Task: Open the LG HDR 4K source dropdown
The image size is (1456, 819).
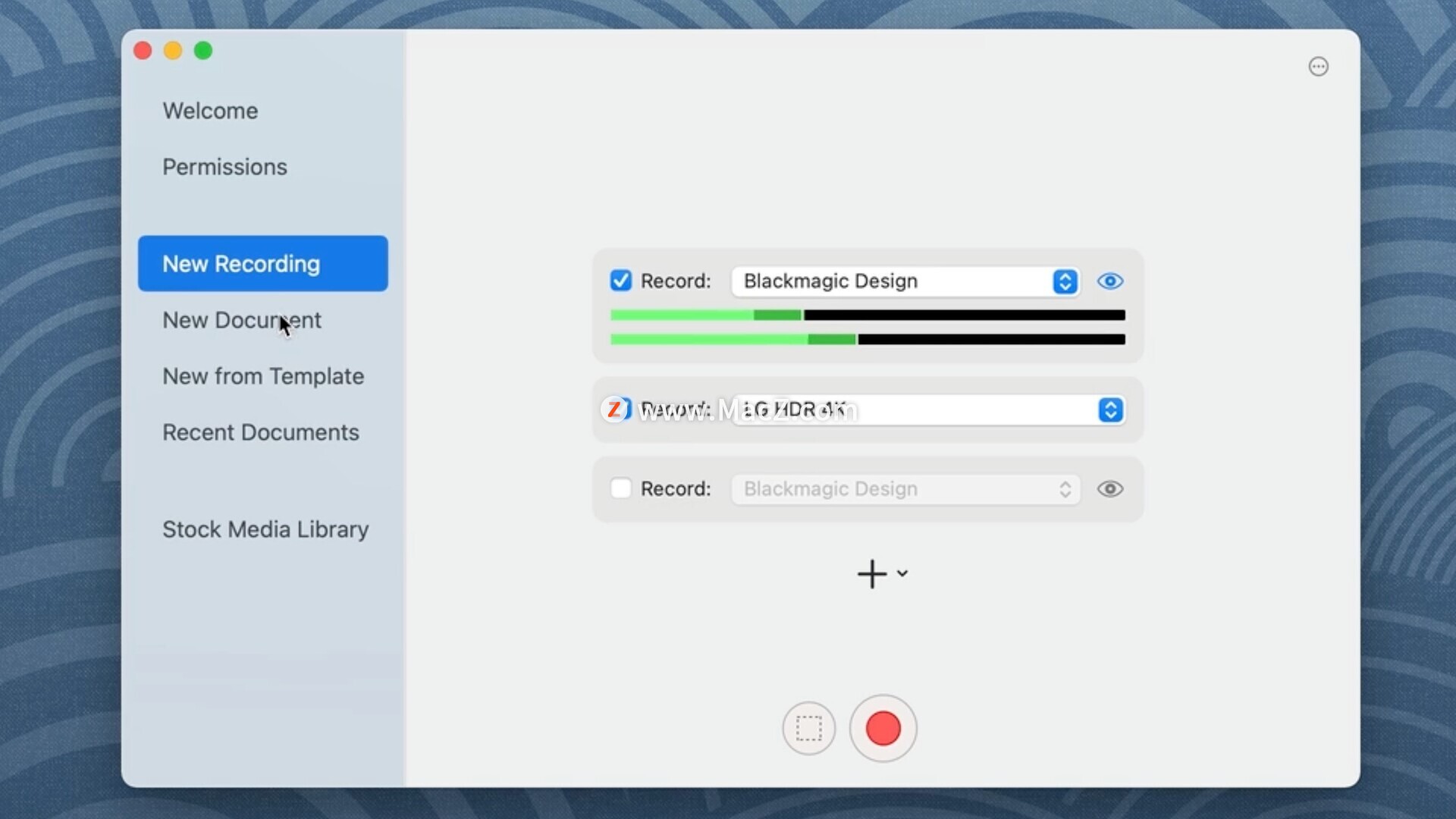Action: pos(928,410)
